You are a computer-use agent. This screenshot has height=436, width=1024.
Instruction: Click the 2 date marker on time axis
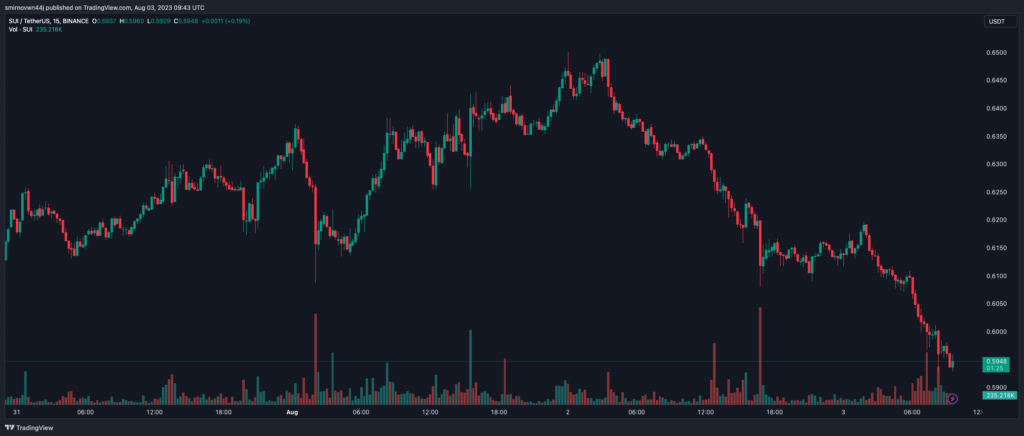coord(569,411)
